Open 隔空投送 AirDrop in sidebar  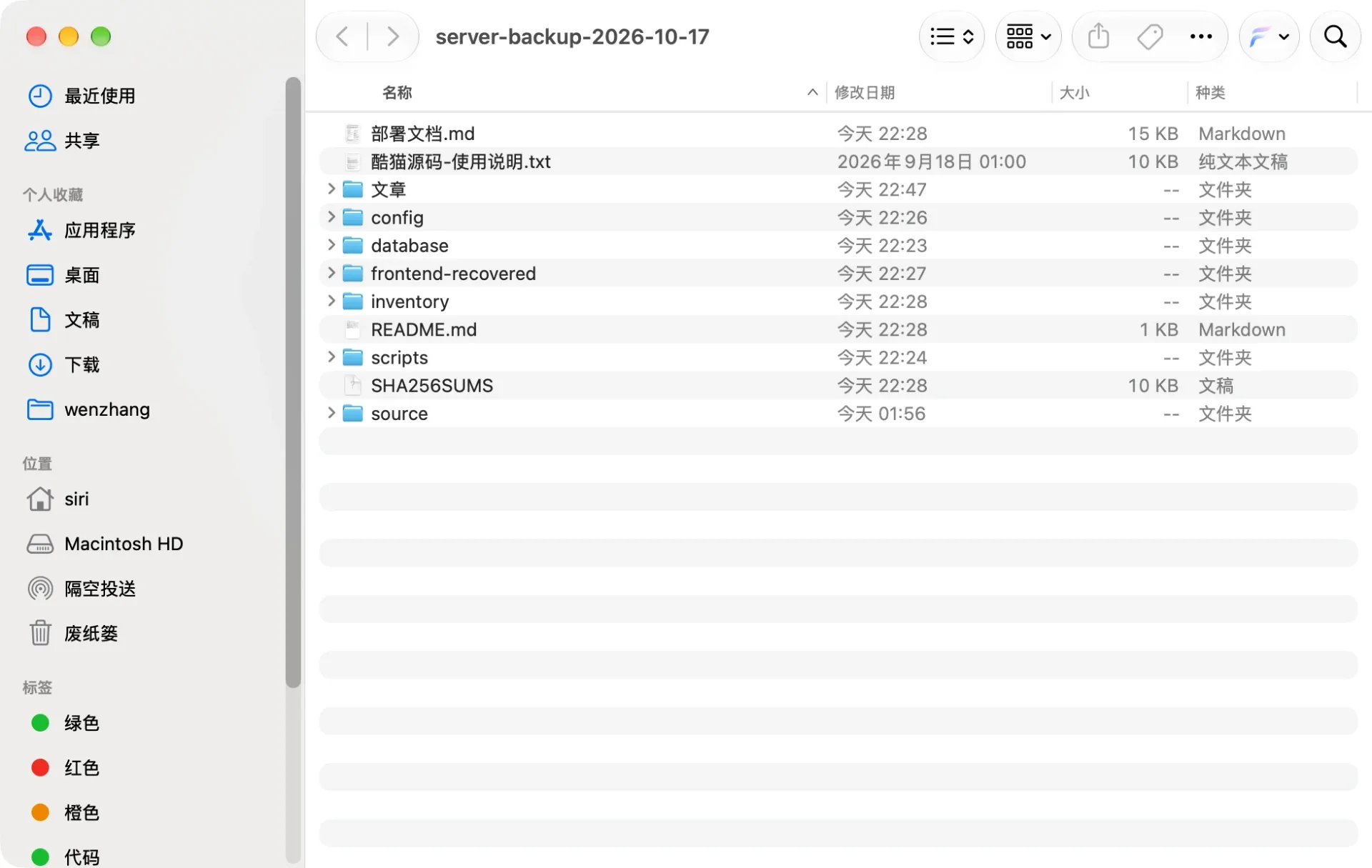(x=81, y=589)
